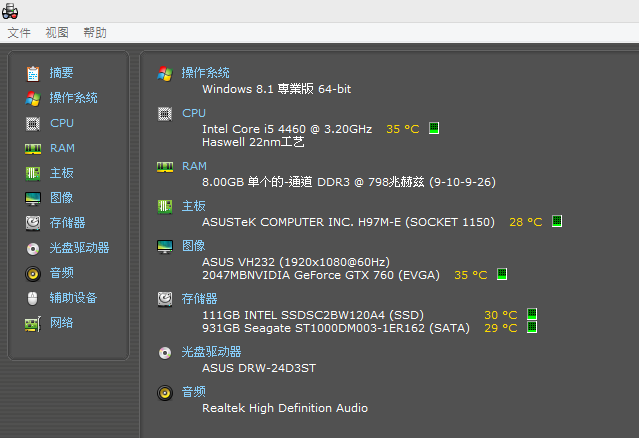
Task: Click Realtek High Definition Audio line
Action: [285, 408]
